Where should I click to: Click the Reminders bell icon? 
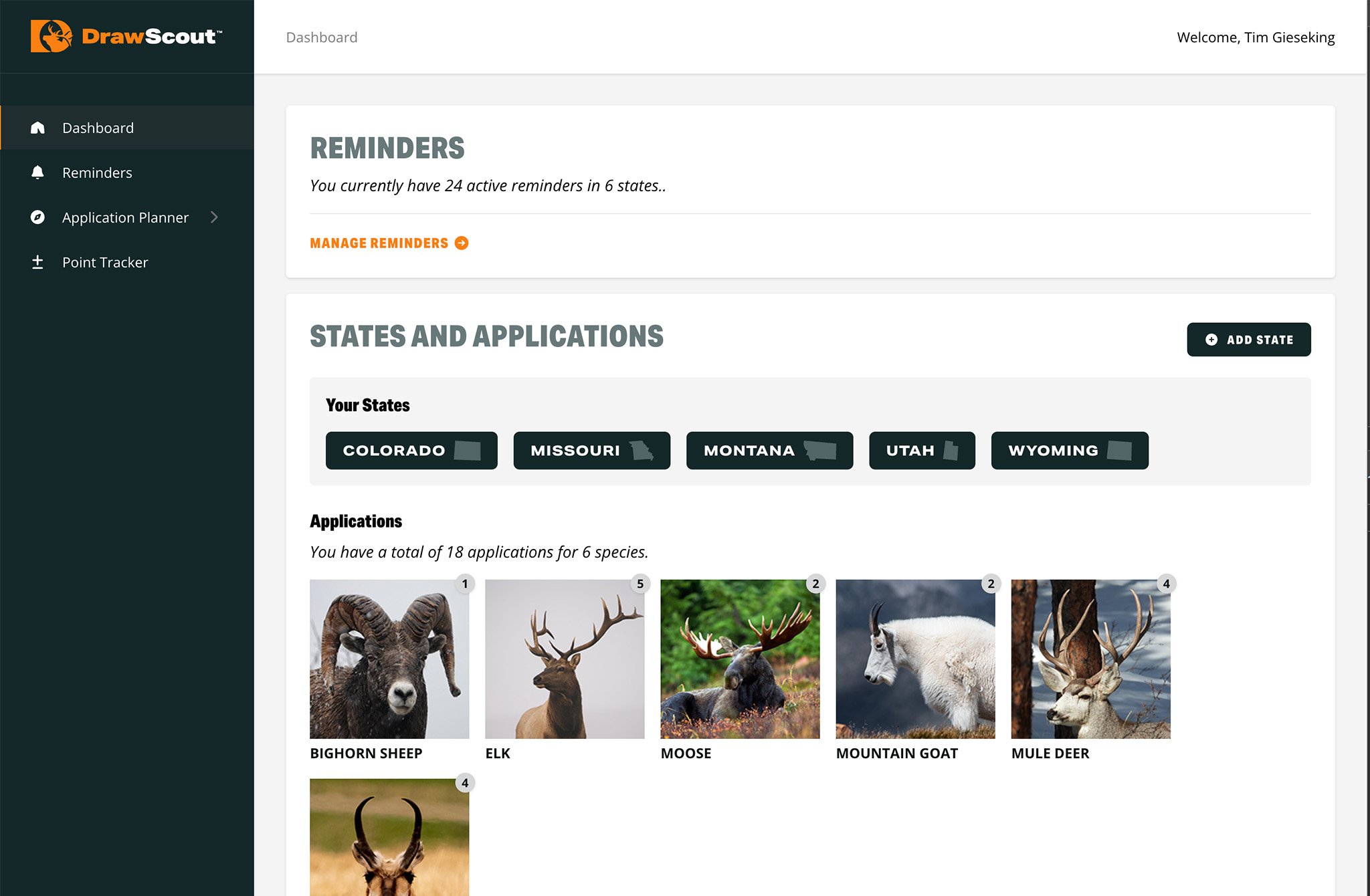click(x=37, y=173)
